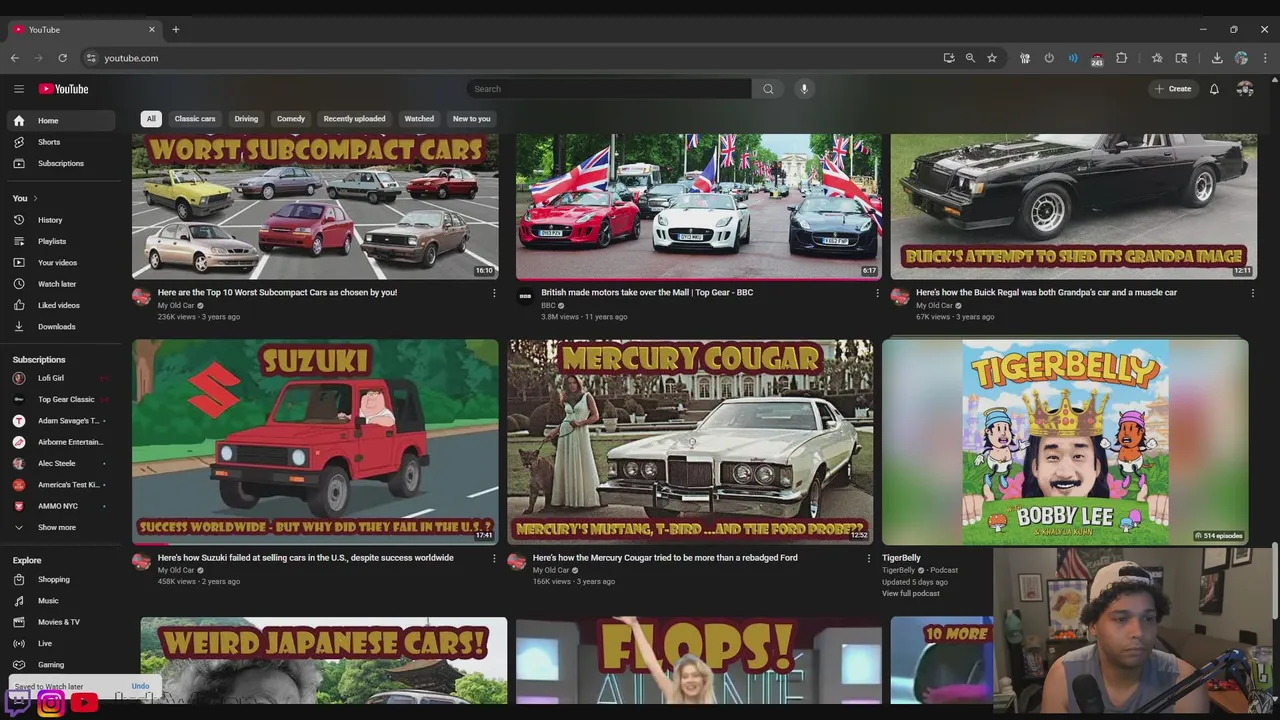Open options for Worst Subcompact Cars video
Screen dimensions: 1280x720
click(494, 293)
